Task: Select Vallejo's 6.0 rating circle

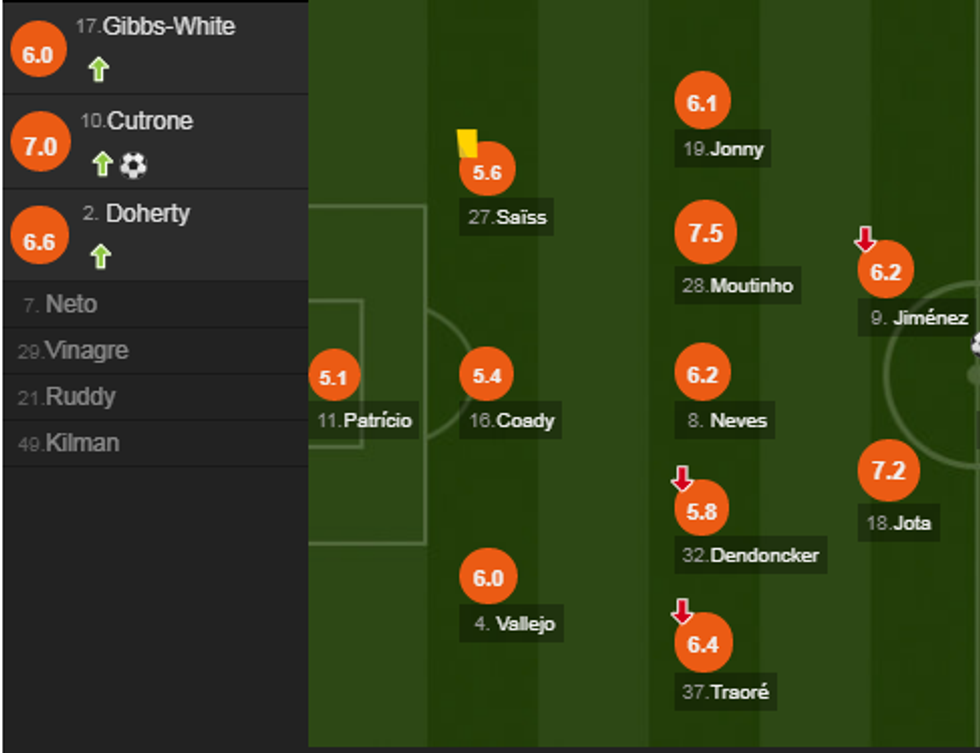Action: (488, 577)
